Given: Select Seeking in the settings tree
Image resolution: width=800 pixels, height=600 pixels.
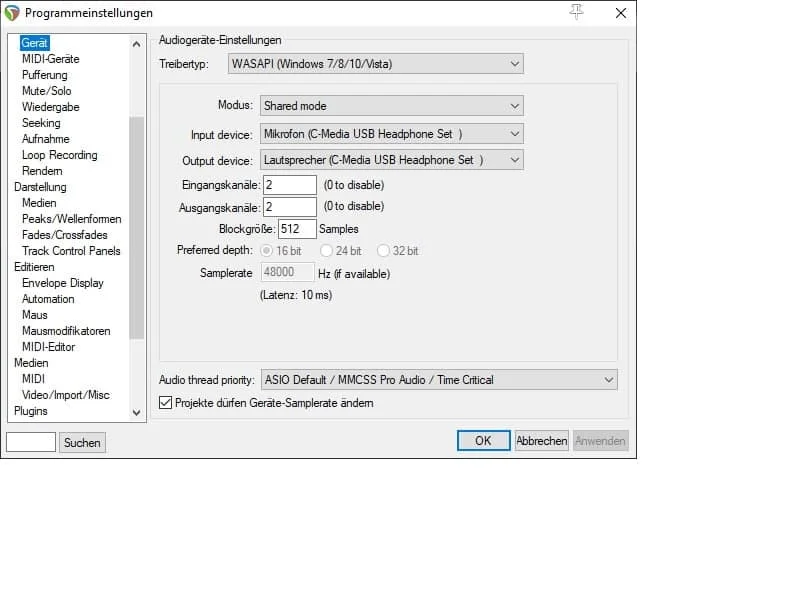Looking at the screenshot, I should [x=41, y=122].
